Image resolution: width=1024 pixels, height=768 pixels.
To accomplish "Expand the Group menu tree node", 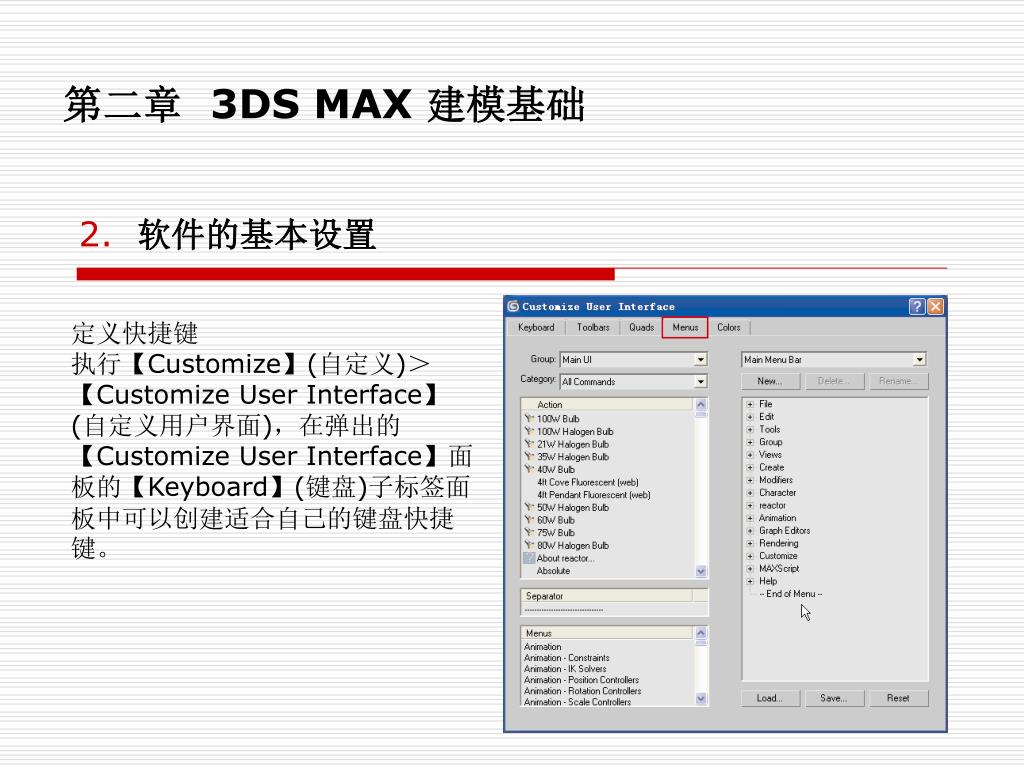I will tap(750, 442).
